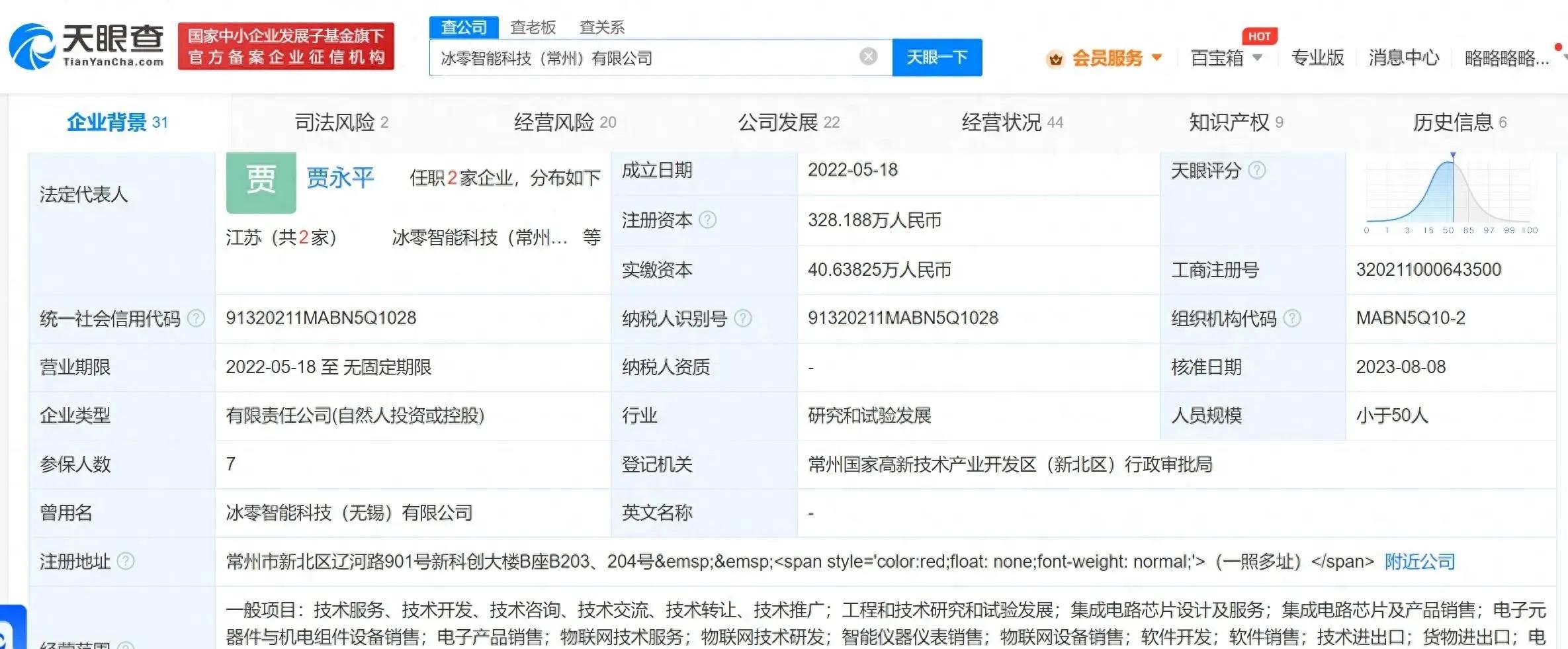Switch to the 查公司 search tab
This screenshot has width=1568, height=649.
[464, 27]
